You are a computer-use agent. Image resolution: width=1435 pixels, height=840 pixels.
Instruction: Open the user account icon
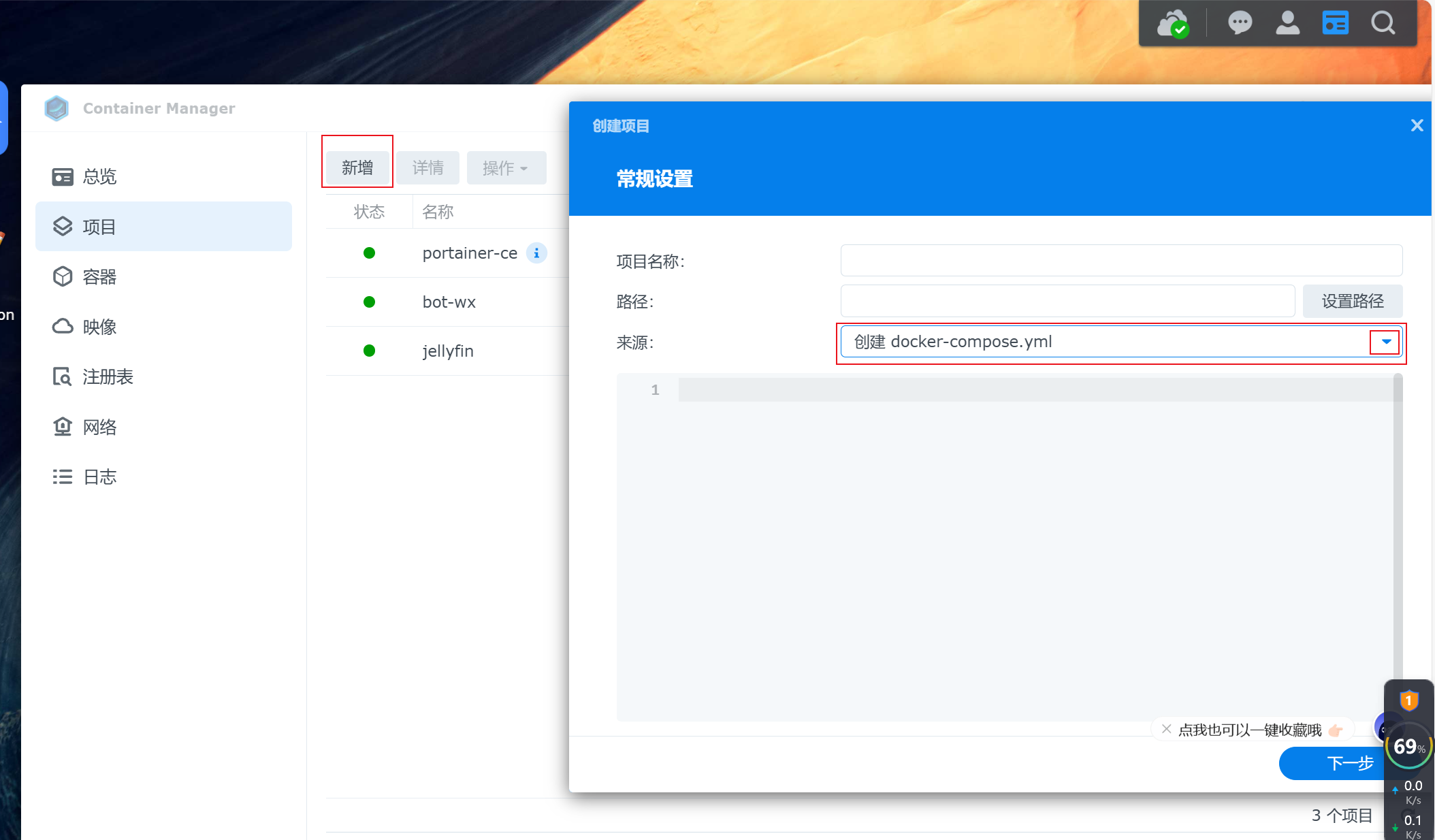pyautogui.click(x=1287, y=23)
